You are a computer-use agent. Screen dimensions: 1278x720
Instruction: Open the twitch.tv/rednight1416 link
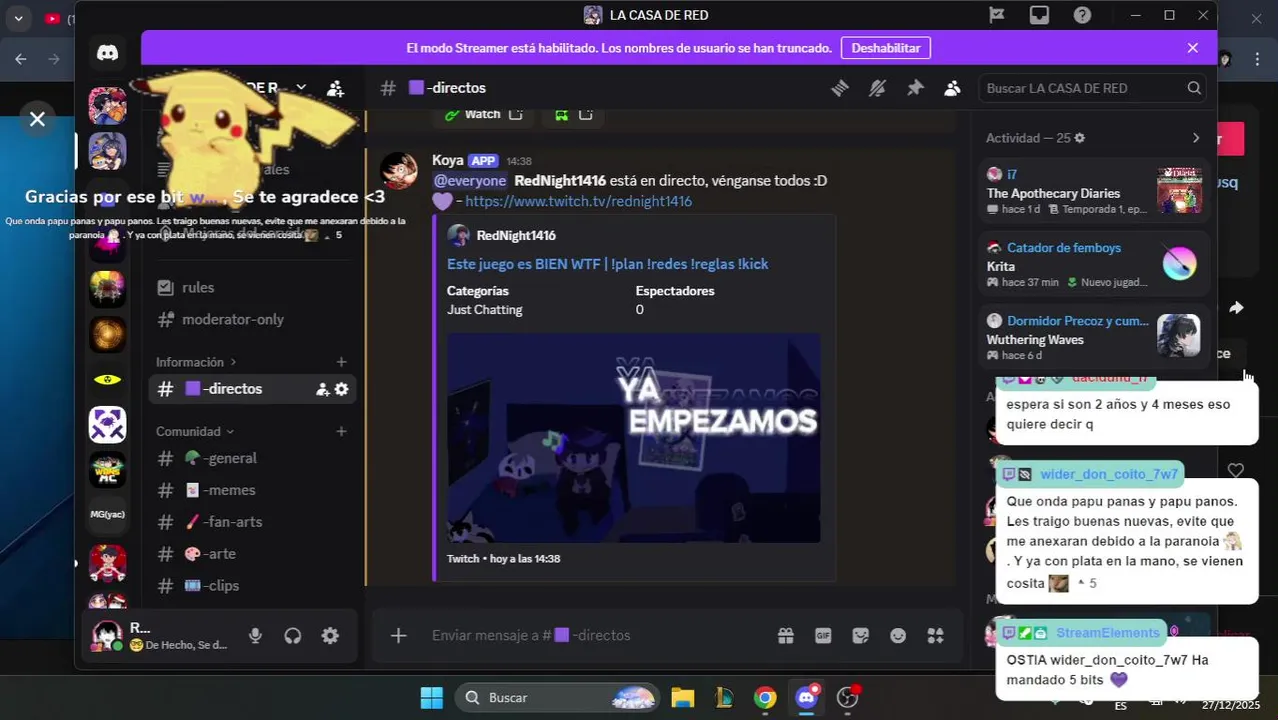pyautogui.click(x=578, y=201)
